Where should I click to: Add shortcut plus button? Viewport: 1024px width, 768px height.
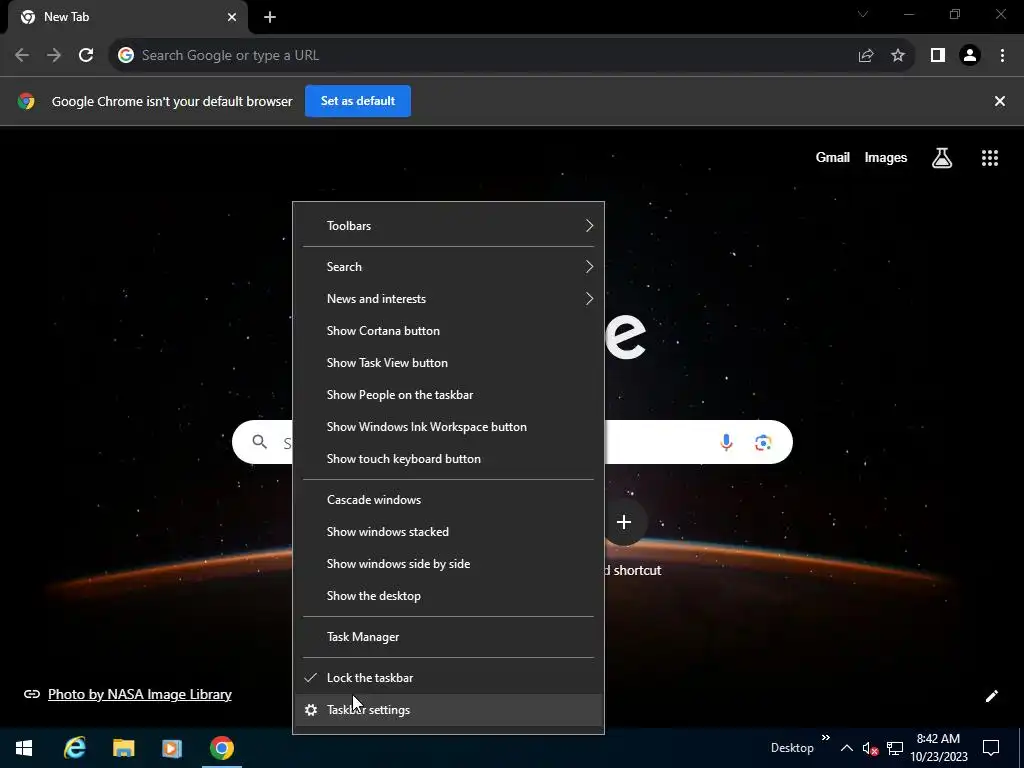coord(624,522)
